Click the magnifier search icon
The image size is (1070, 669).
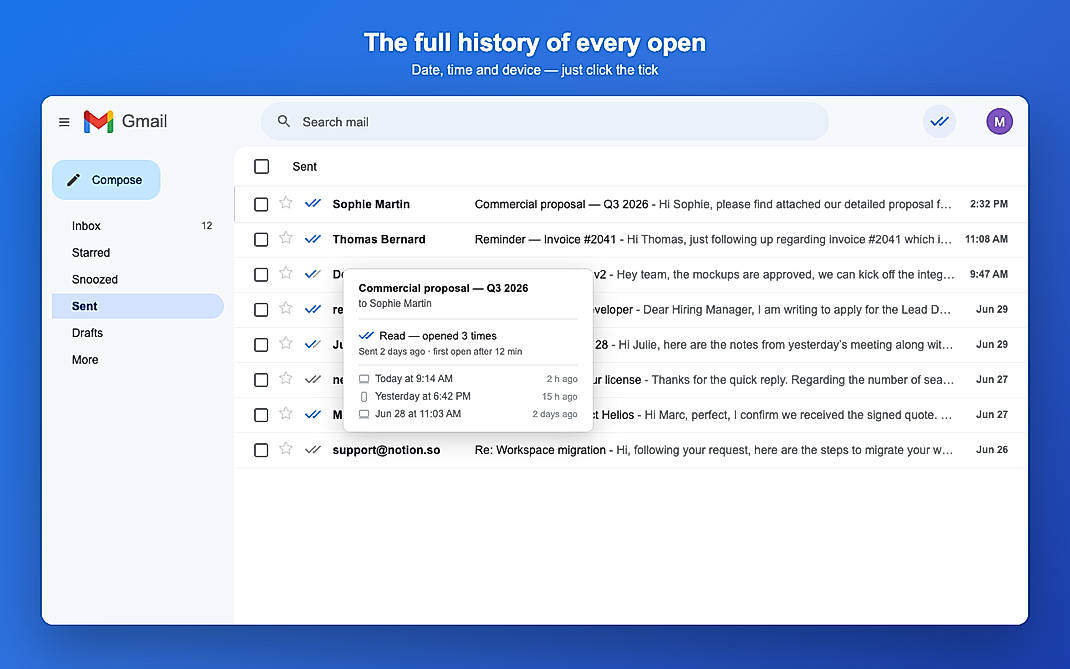(284, 122)
